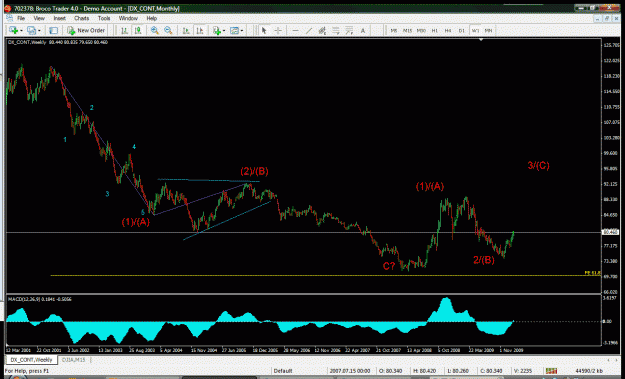
Task: Select the (2)/(B) wave label
Action: coord(254,171)
